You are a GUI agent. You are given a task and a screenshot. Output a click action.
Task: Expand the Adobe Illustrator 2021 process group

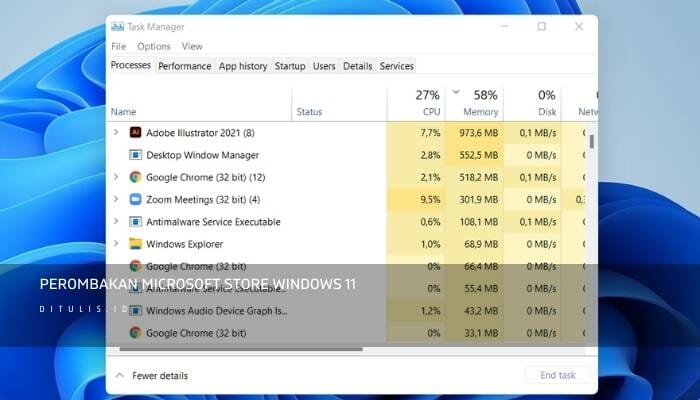(x=116, y=132)
